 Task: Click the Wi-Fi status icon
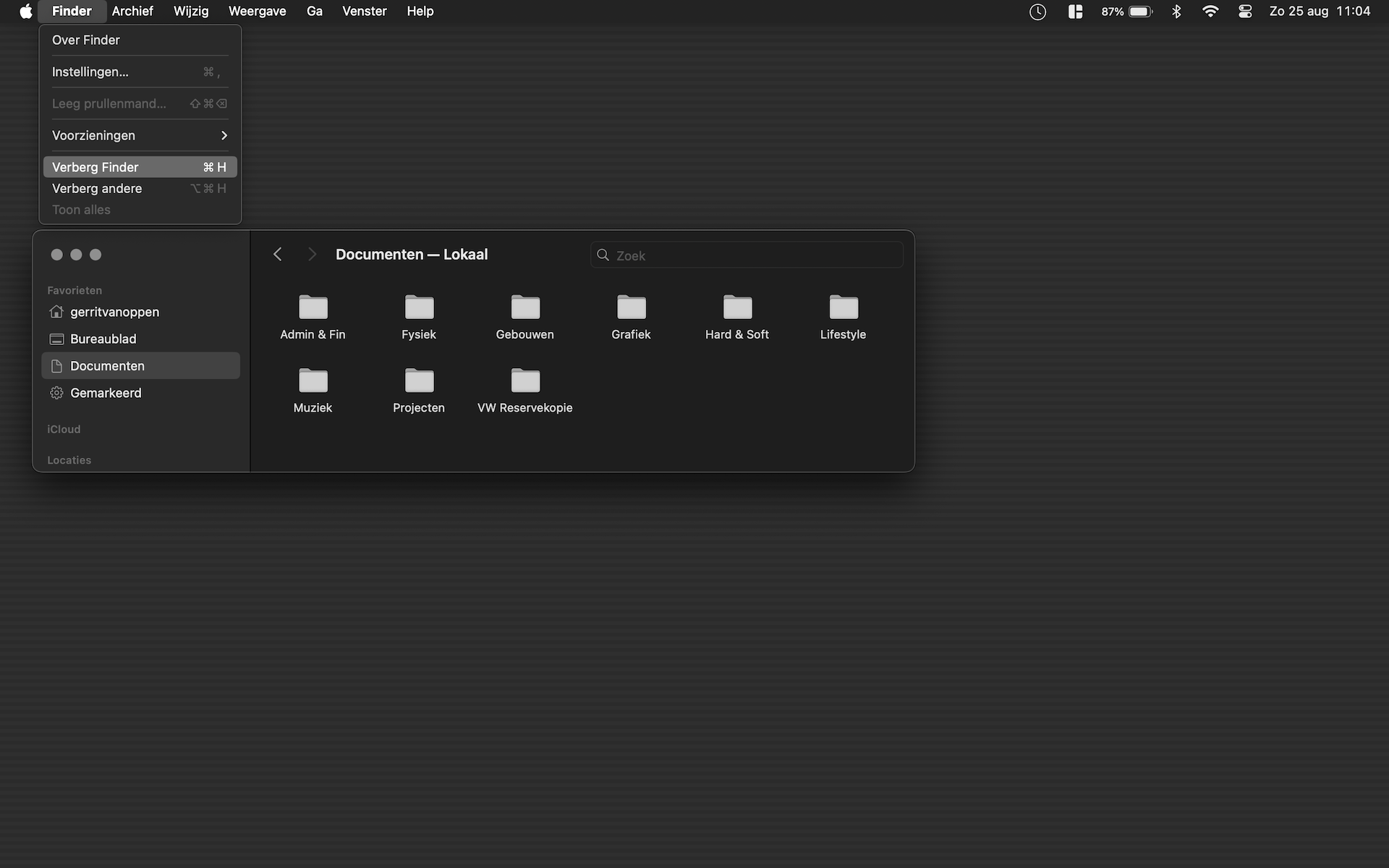[1210, 11]
